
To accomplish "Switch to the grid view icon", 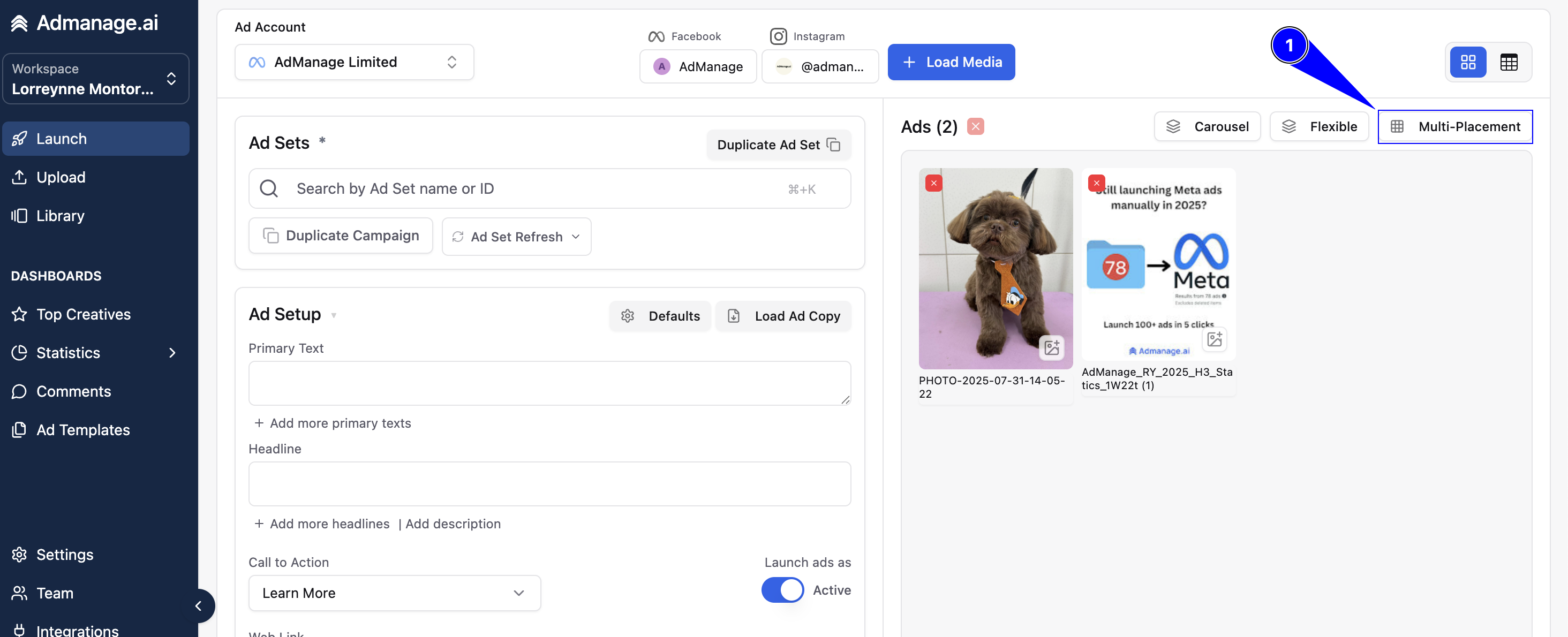I will click(x=1467, y=62).
